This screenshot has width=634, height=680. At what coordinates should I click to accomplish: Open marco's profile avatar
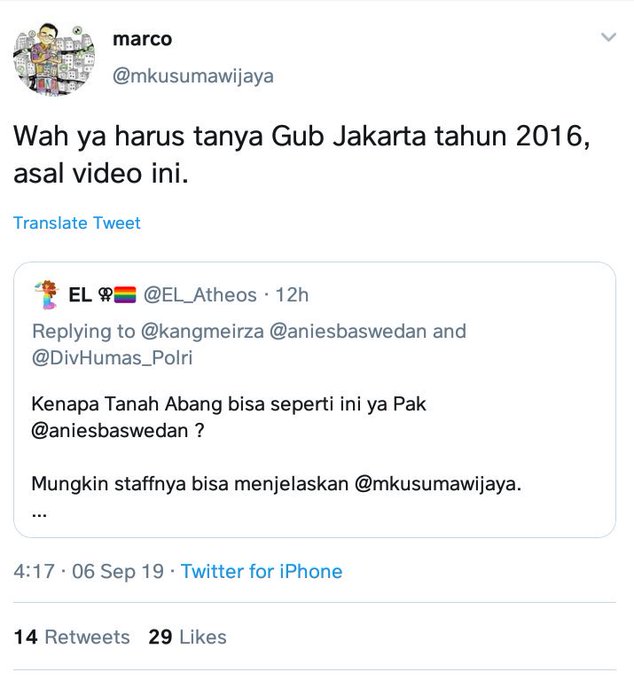coord(54,59)
